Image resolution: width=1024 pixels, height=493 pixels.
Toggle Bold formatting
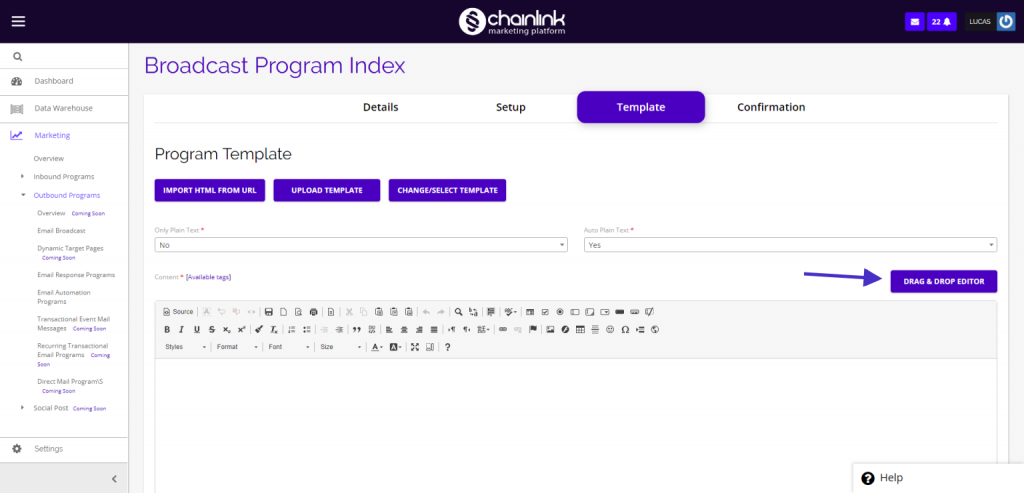click(x=167, y=329)
